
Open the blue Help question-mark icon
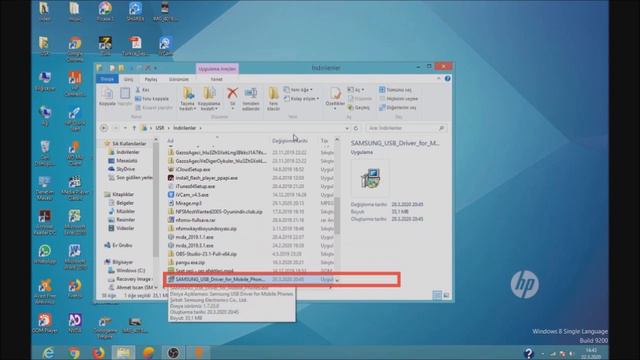[x=447, y=78]
